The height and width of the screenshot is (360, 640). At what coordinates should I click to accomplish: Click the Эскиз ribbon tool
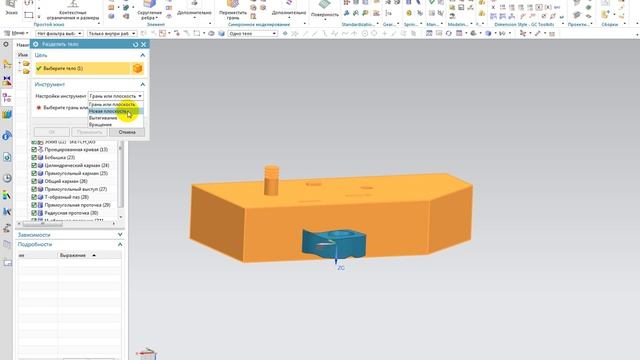(11, 8)
